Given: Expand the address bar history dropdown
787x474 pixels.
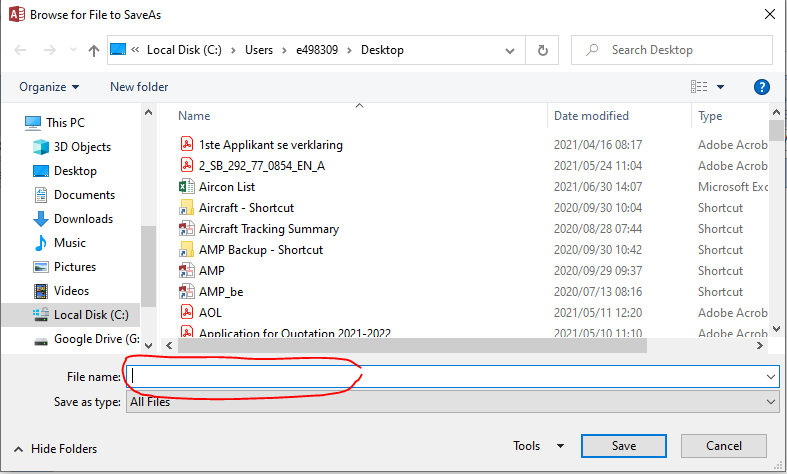Looking at the screenshot, I should [x=510, y=51].
